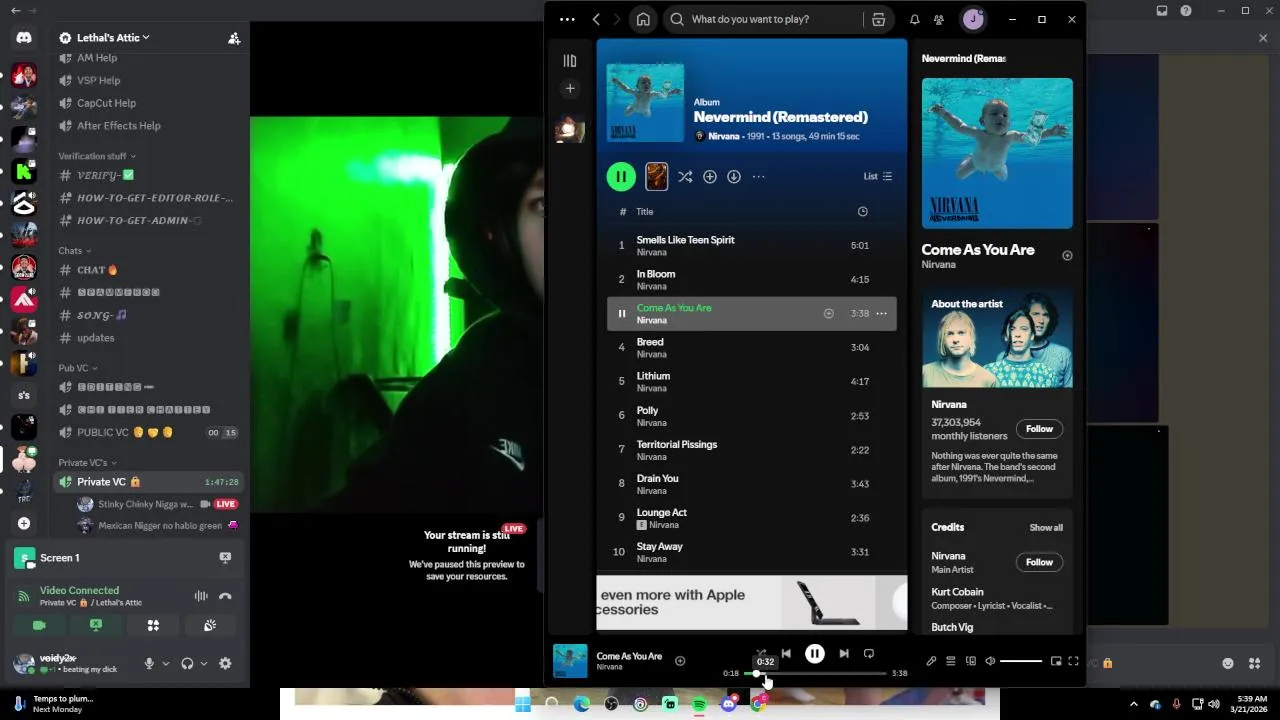Turn off Discord camera
This screenshot has width=1280, height=720.
coord(39,625)
